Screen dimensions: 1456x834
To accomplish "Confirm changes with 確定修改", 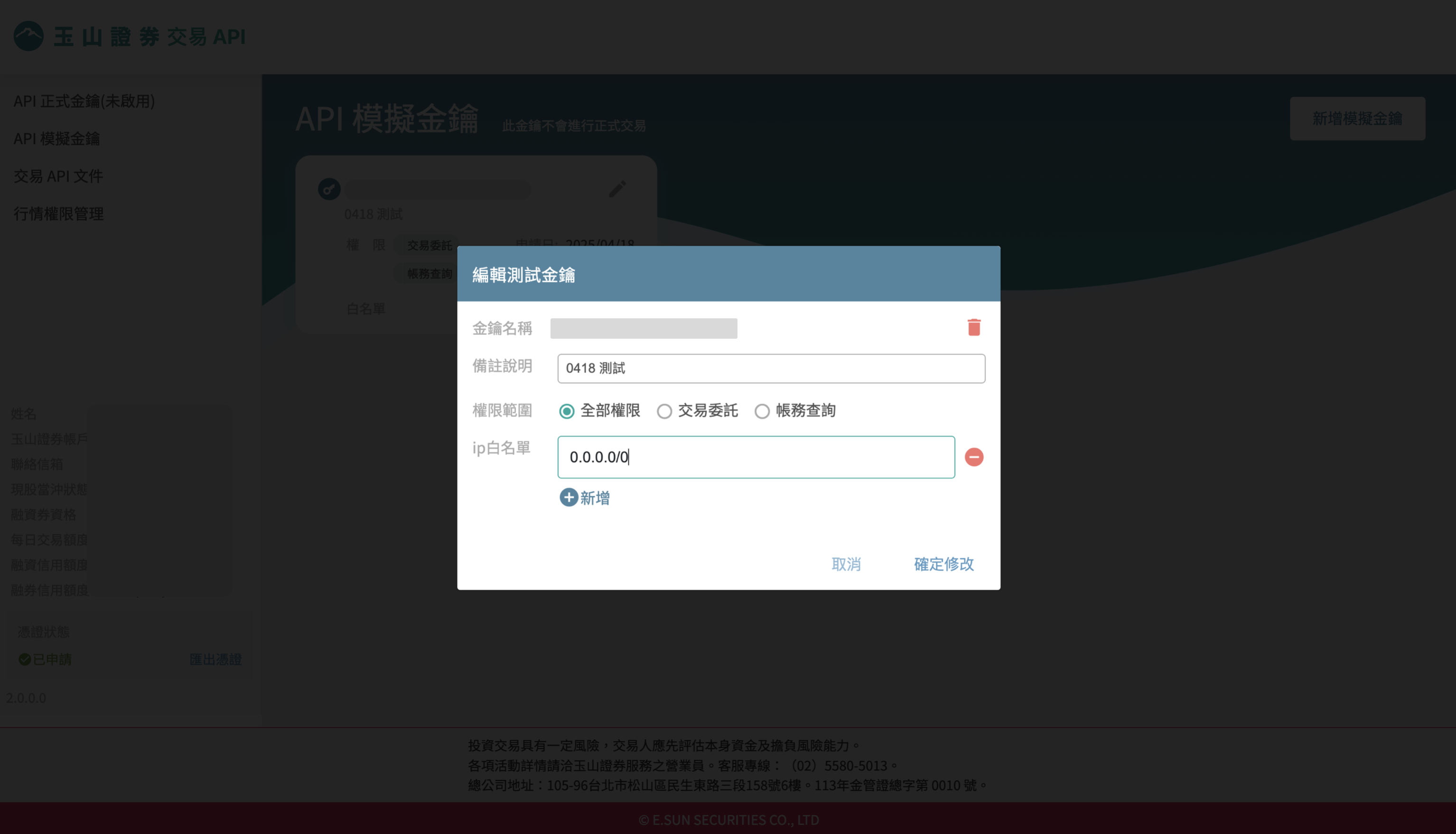I will pos(944,564).
